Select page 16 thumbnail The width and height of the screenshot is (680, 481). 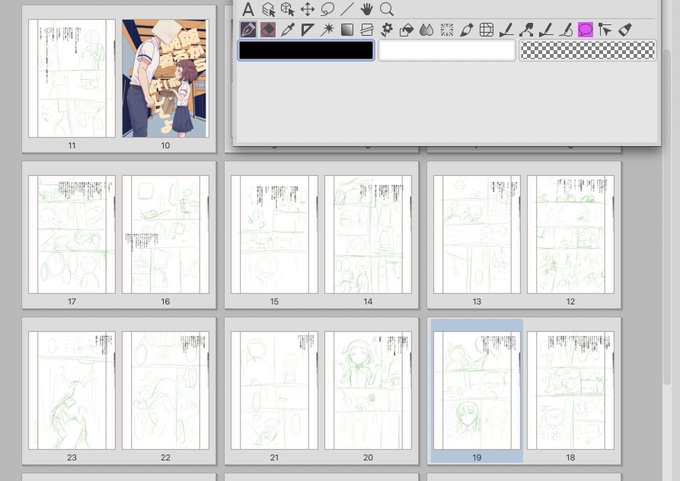tap(165, 234)
